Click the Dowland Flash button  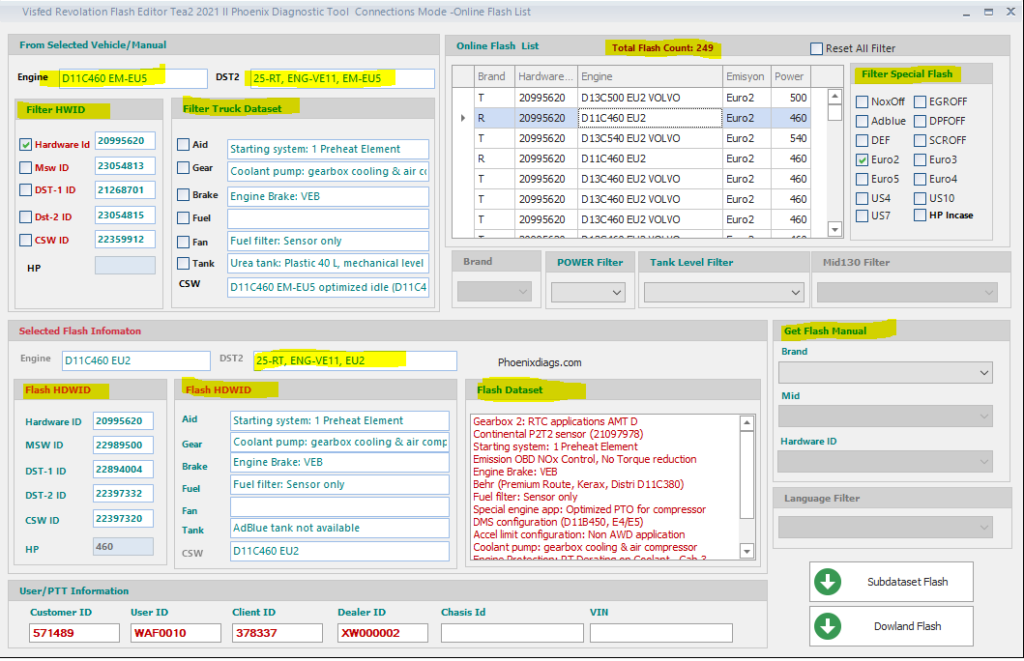coord(891,626)
